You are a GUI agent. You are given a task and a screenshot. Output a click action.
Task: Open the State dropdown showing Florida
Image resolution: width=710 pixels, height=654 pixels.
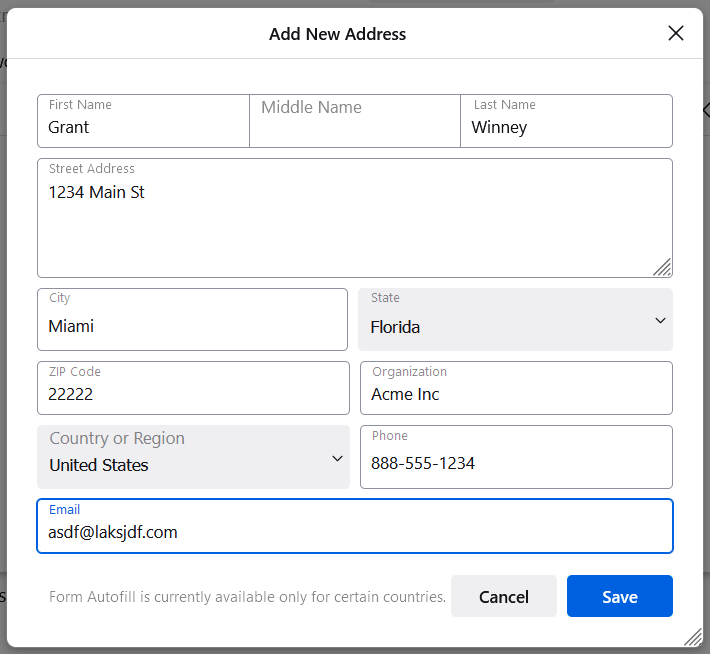(515, 319)
